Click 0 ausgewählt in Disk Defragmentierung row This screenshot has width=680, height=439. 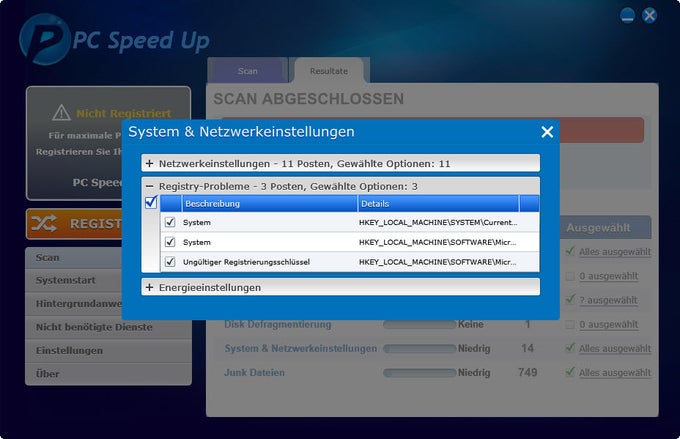click(x=608, y=324)
